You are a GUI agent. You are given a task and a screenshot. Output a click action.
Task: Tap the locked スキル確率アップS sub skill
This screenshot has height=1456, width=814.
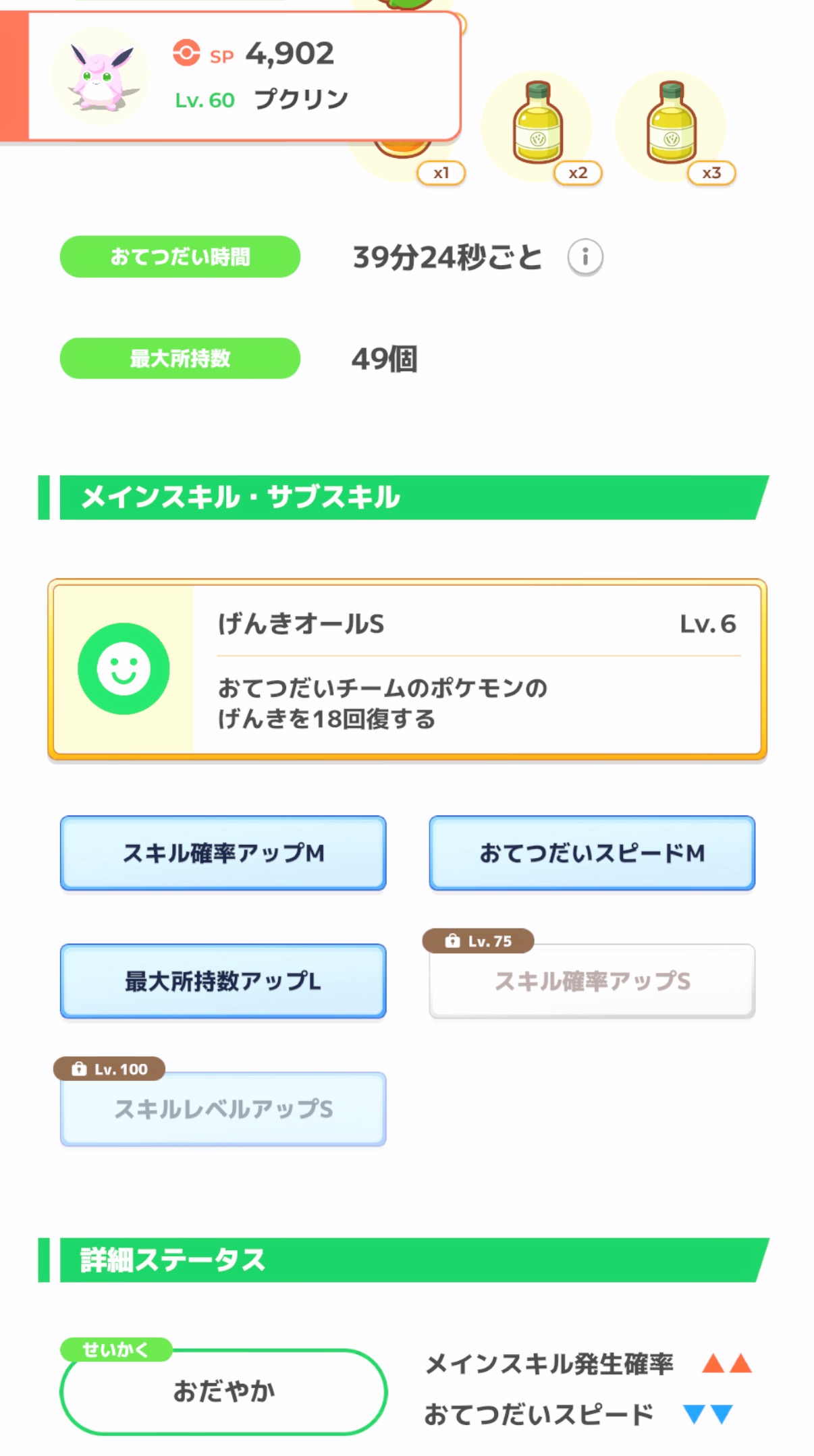pyautogui.click(x=591, y=982)
